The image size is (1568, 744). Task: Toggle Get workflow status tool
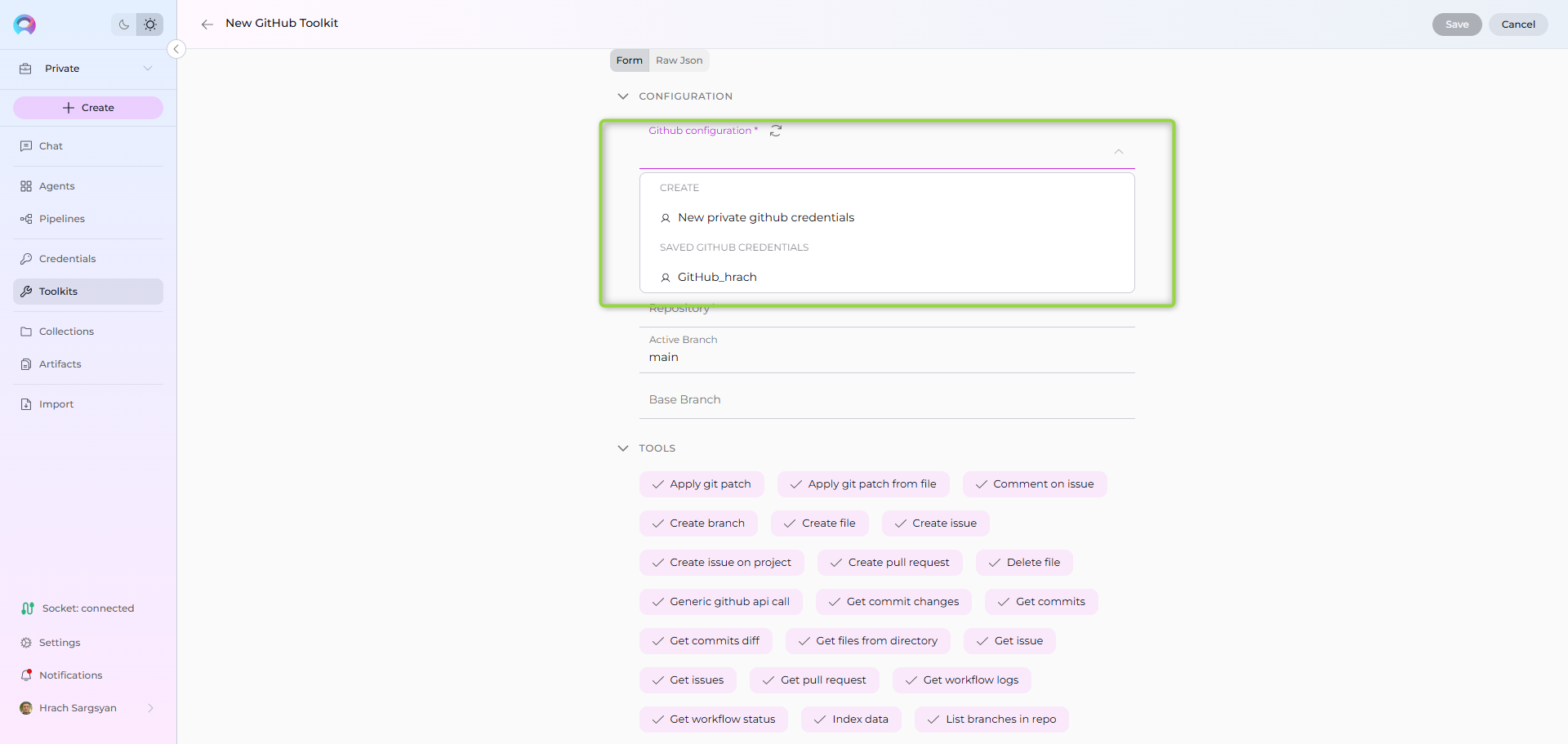(714, 719)
